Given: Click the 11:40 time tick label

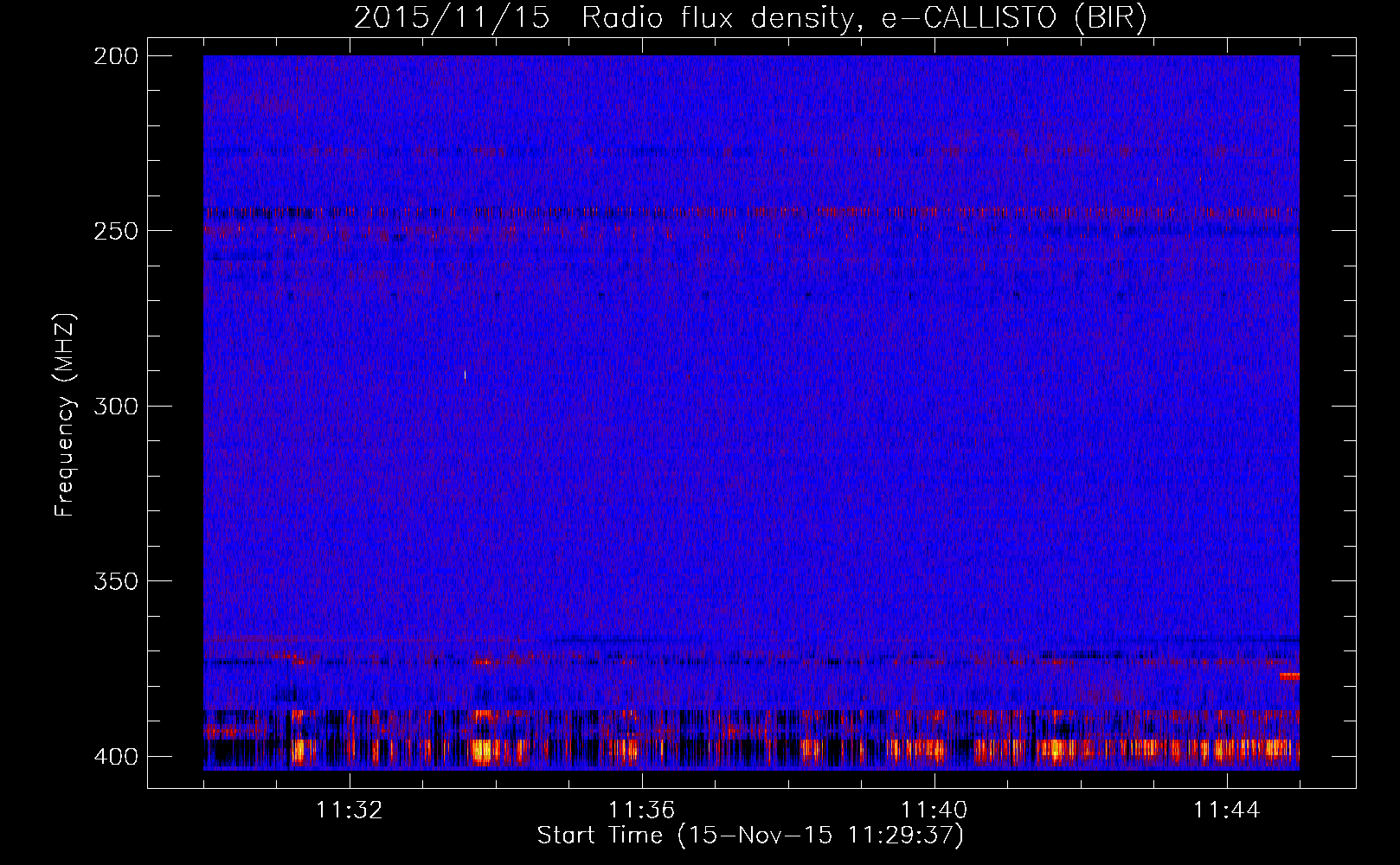Looking at the screenshot, I should 934,811.
